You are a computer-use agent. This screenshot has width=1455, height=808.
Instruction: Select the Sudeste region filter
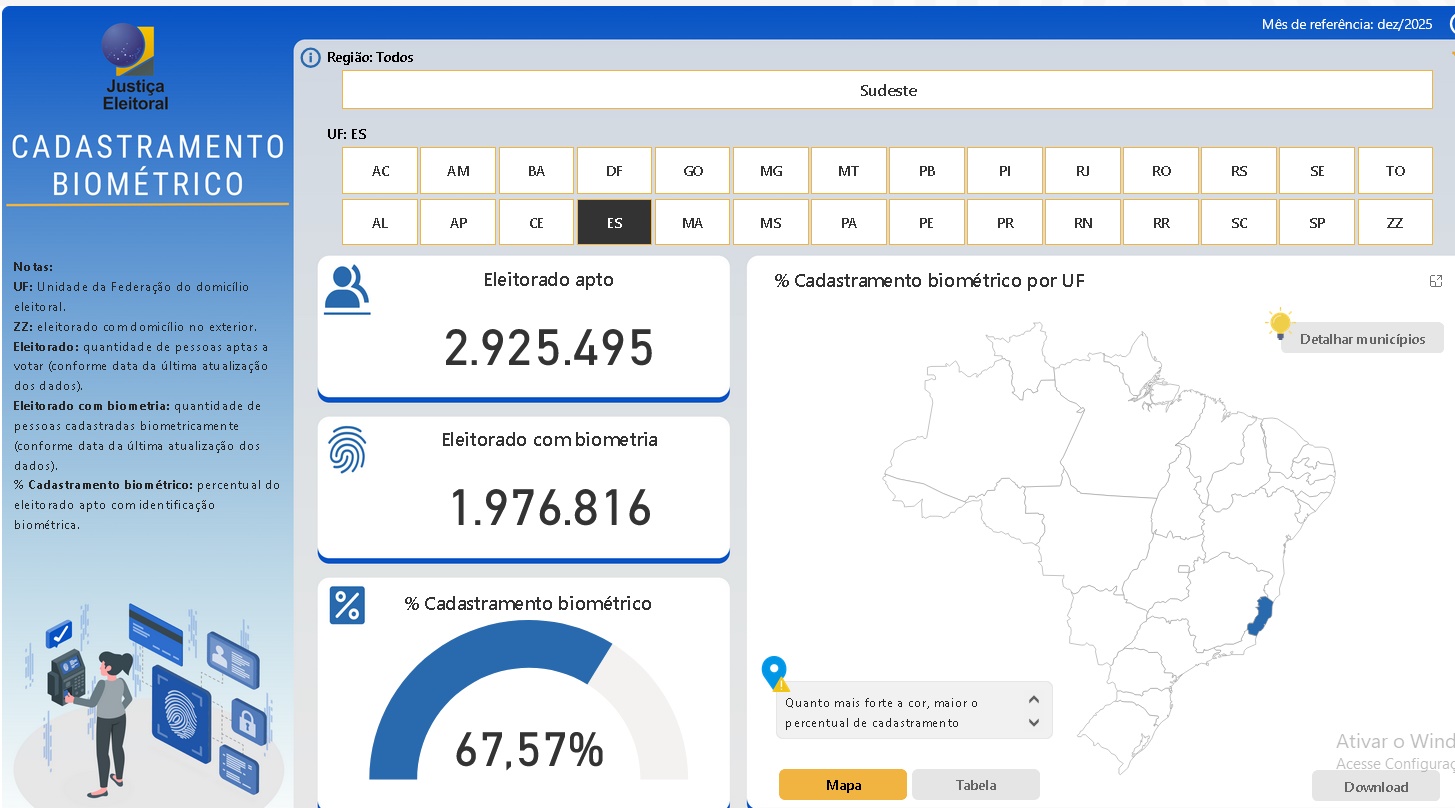tap(887, 90)
